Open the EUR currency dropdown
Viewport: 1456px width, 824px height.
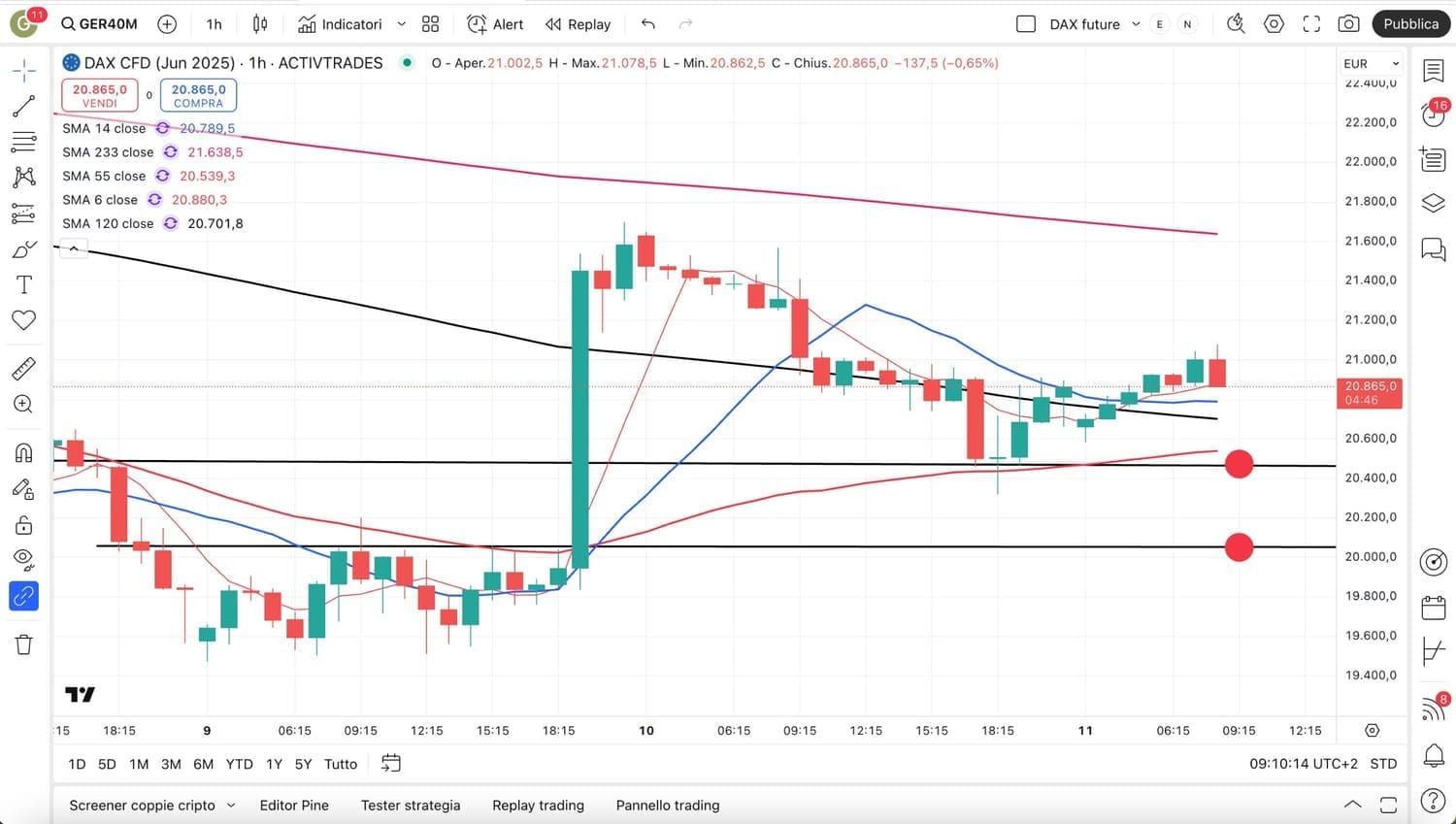tap(1371, 64)
